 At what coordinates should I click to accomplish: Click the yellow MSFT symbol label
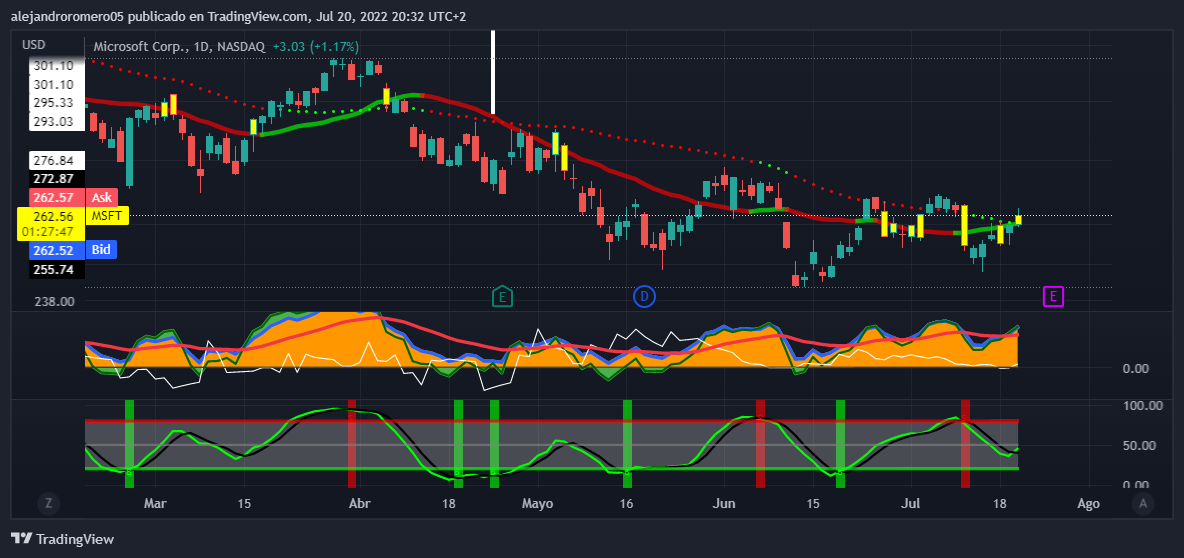pyautogui.click(x=108, y=216)
